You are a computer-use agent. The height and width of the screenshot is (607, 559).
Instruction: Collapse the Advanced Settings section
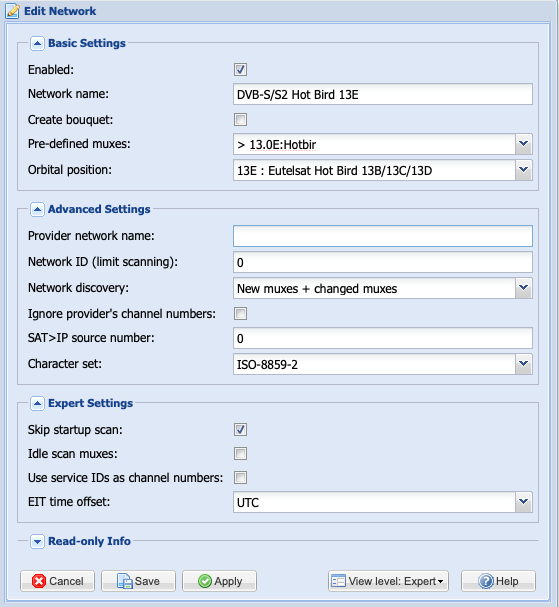tap(37, 209)
